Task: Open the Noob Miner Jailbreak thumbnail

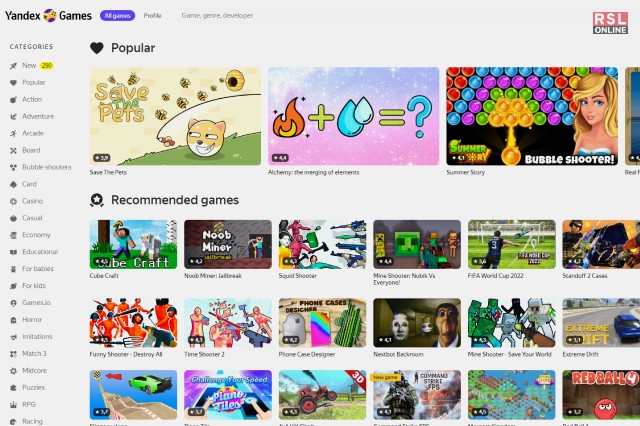Action: (x=228, y=244)
